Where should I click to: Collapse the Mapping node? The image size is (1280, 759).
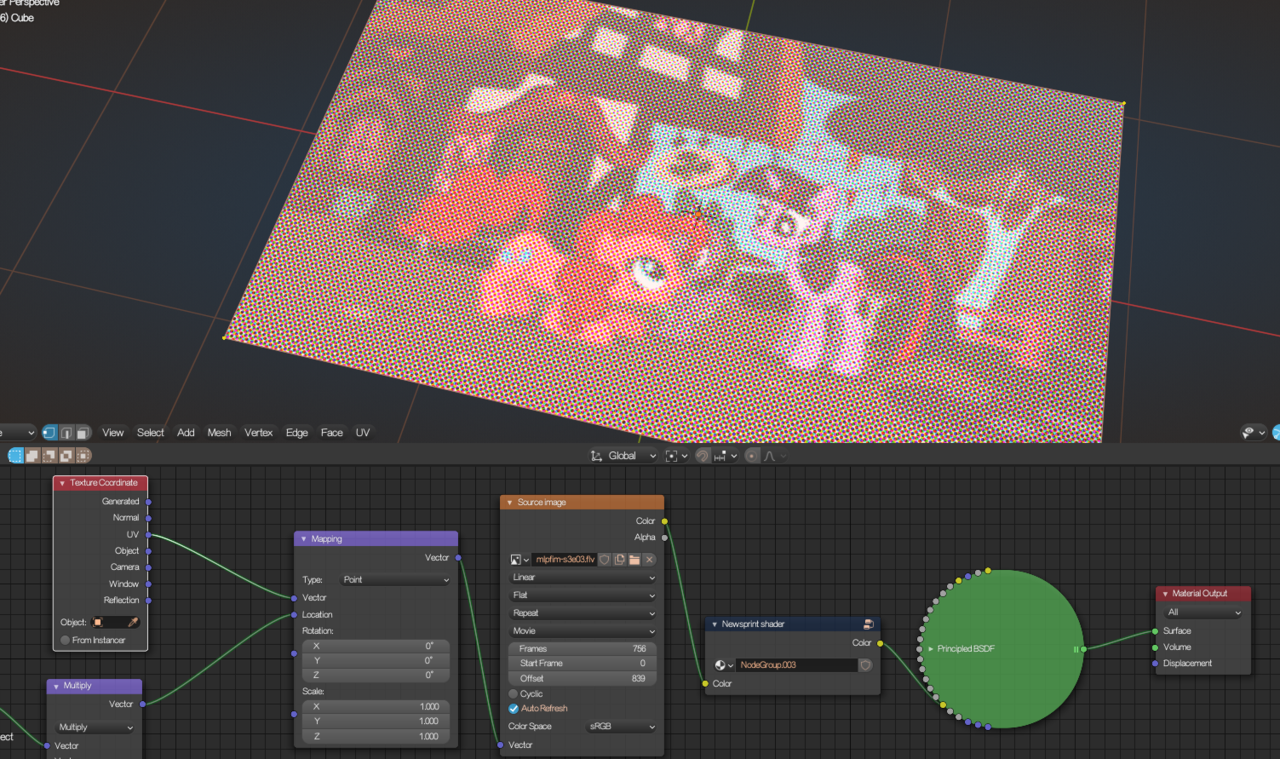303,539
